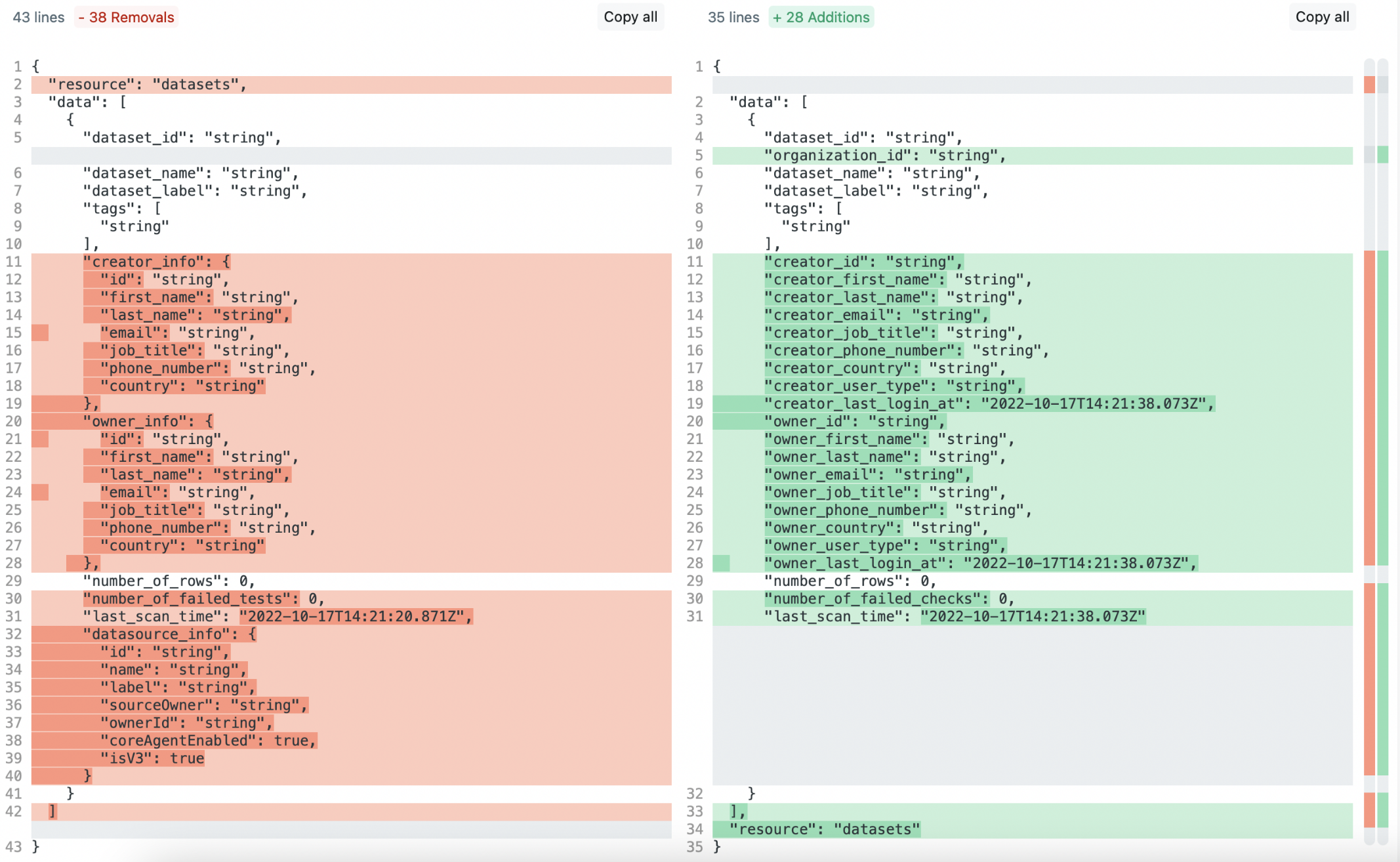
Task: Click the "coreAgentEnabled": true line
Action: (208, 740)
